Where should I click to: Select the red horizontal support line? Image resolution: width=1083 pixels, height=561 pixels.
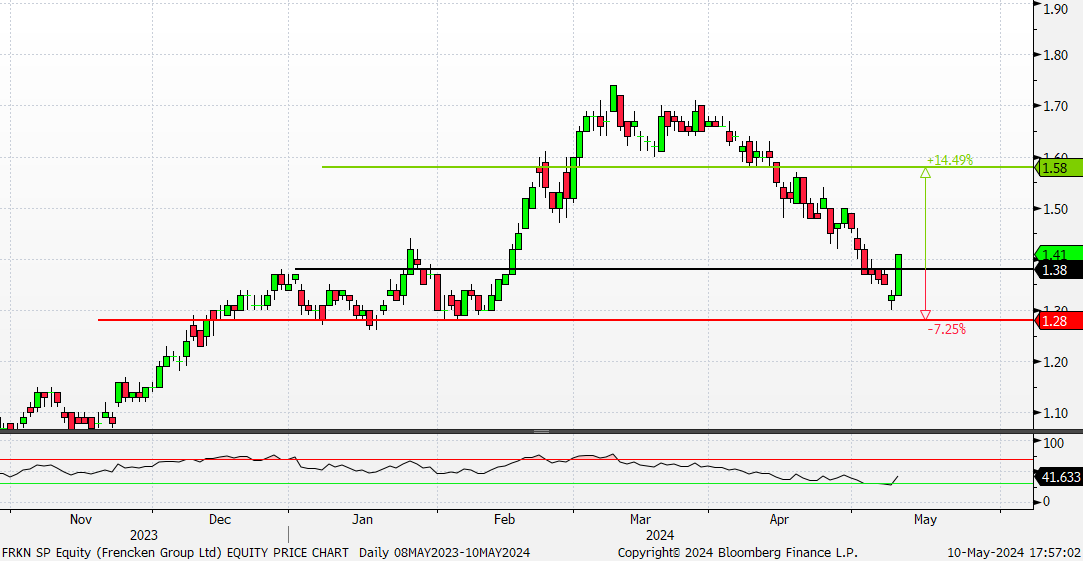(500, 320)
